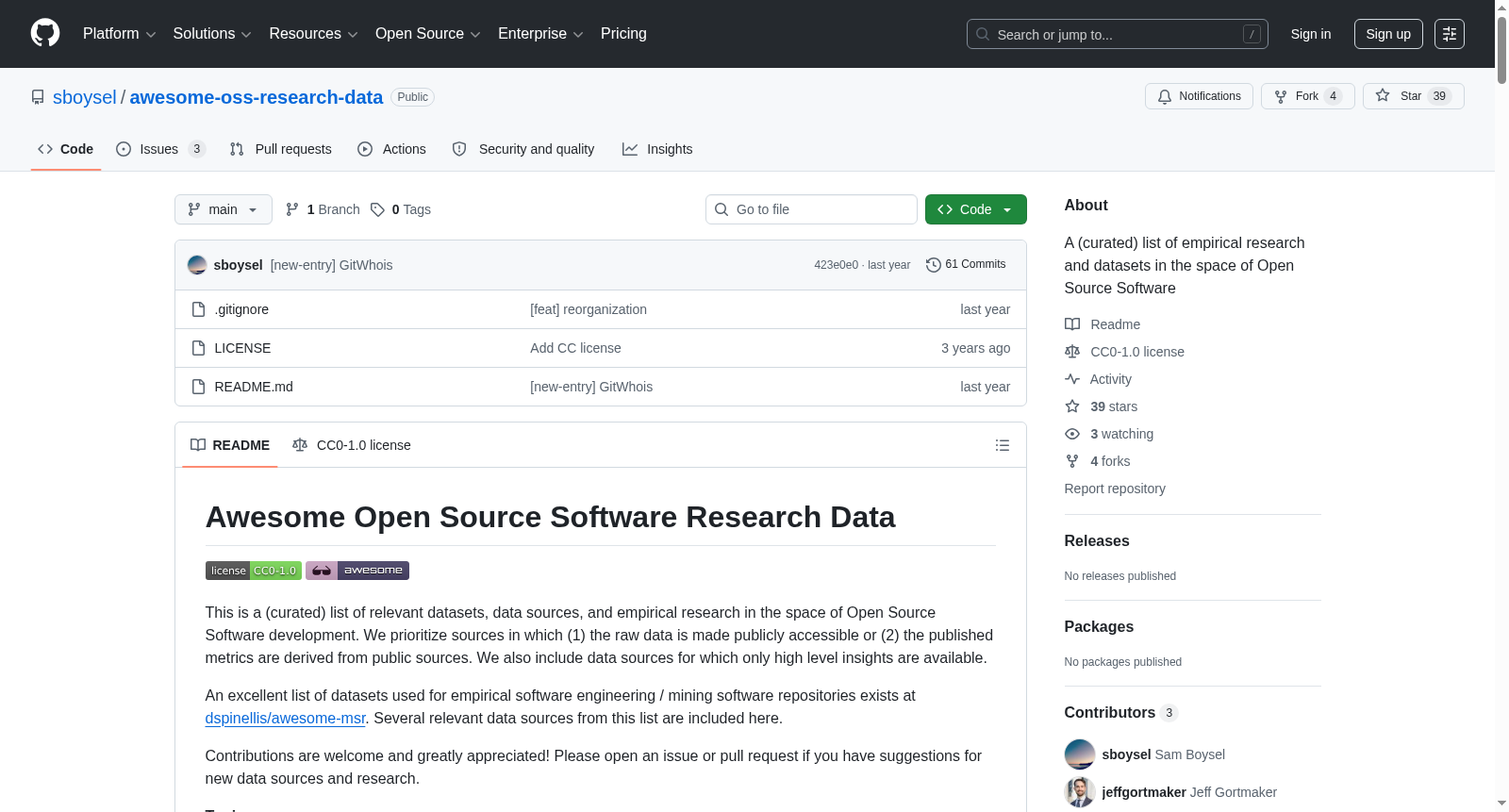This screenshot has height=812, width=1509.
Task: Select the notifications bell icon
Action: click(1165, 96)
